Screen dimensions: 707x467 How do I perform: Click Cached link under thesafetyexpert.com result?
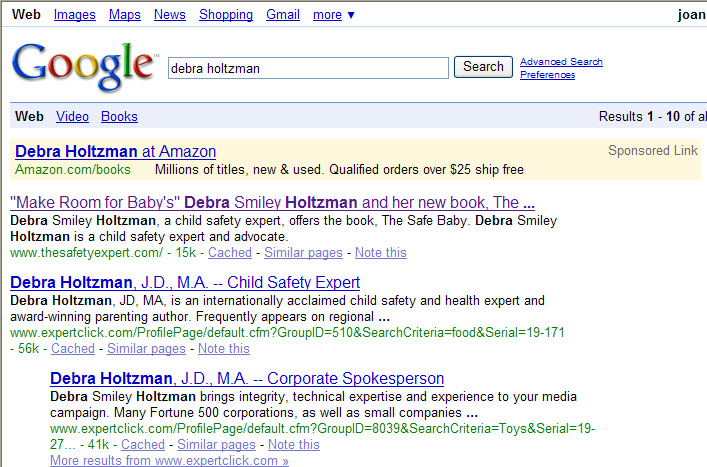click(x=227, y=253)
